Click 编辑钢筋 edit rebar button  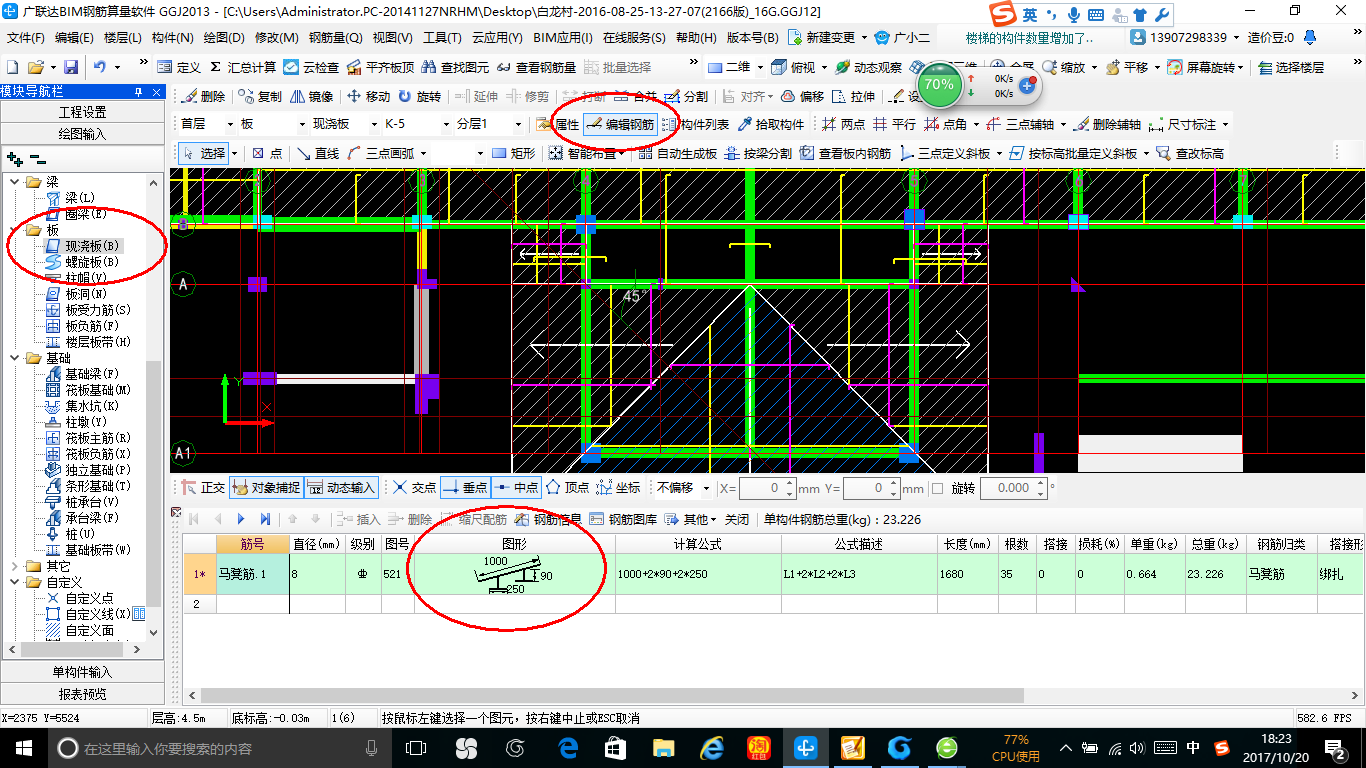[x=620, y=125]
